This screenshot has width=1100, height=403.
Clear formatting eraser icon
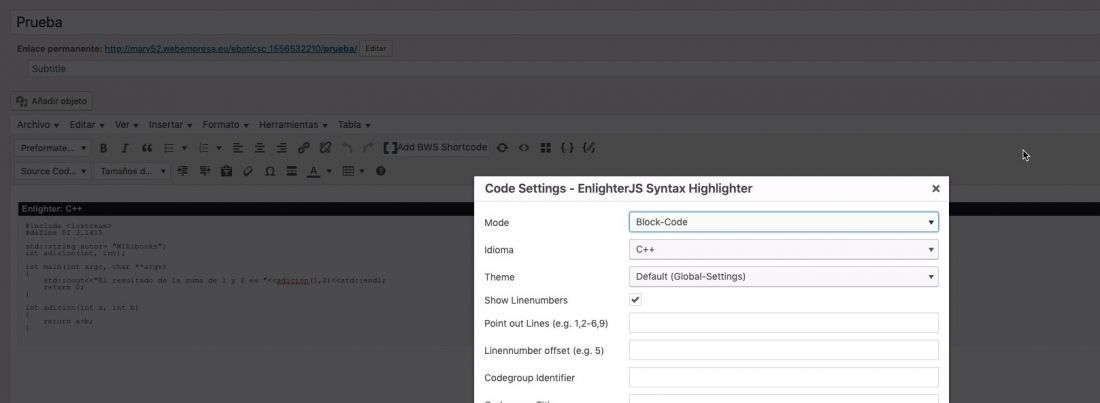coord(248,171)
